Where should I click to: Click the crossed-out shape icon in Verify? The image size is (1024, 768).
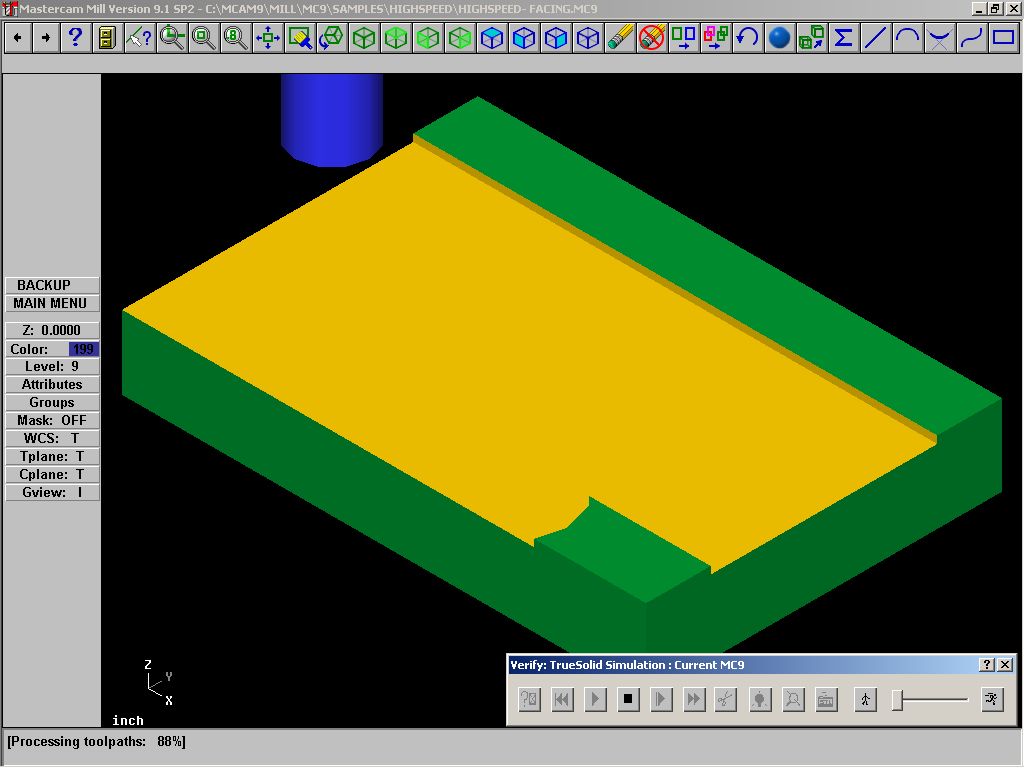[793, 699]
